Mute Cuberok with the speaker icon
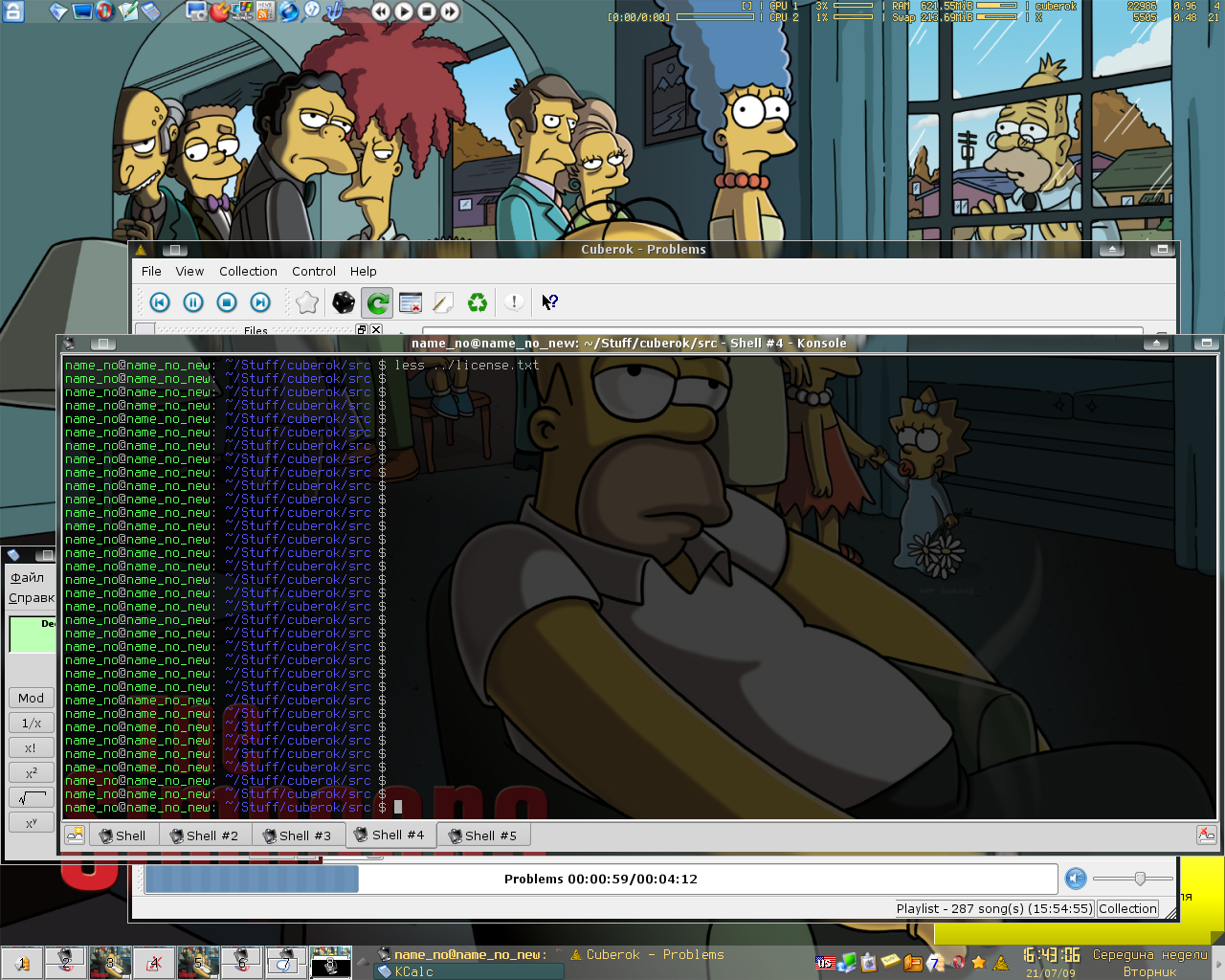This screenshot has height=980, width=1225. coord(1076,879)
